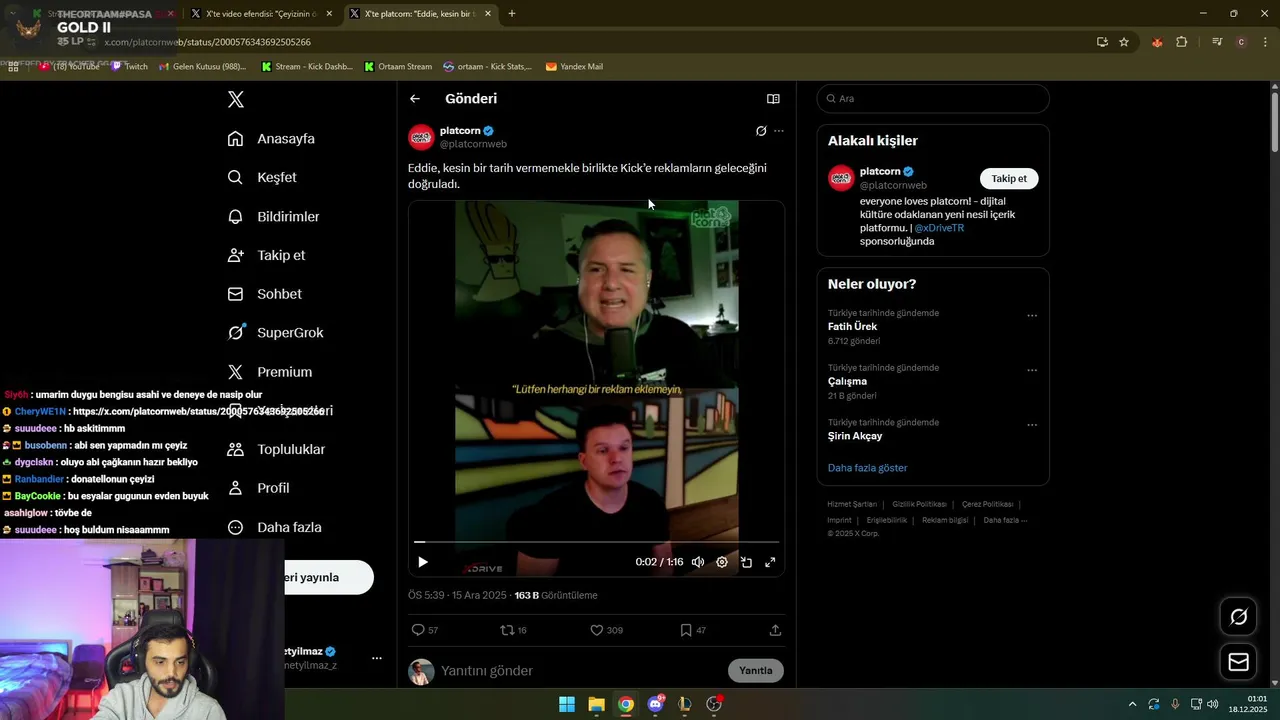1280x720 pixels.
Task: Repost the post with 16 reposts
Action: click(513, 630)
